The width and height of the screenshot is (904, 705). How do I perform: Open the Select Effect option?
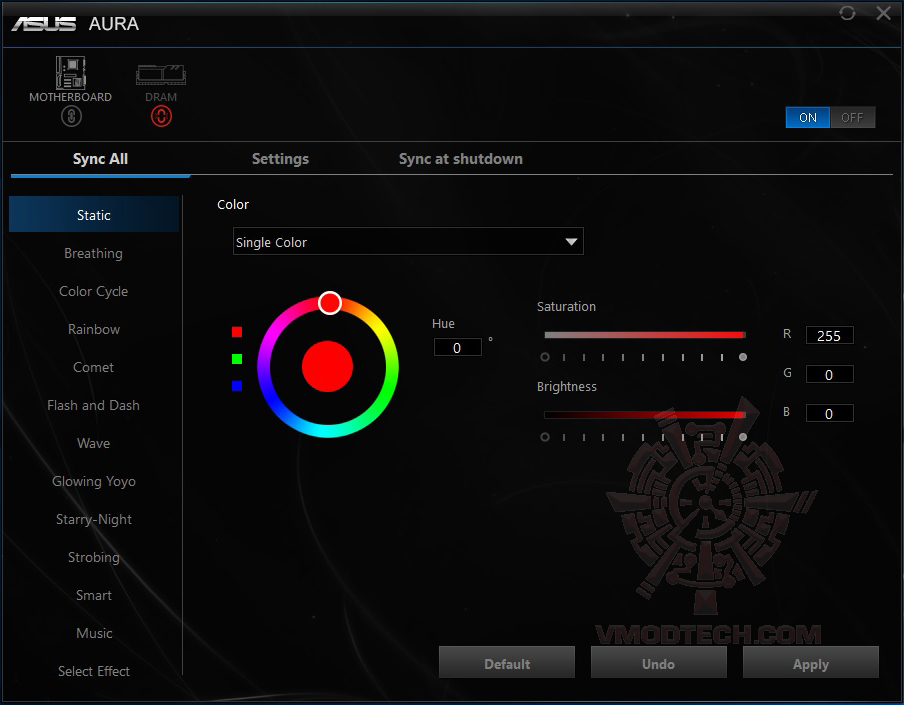pos(94,672)
